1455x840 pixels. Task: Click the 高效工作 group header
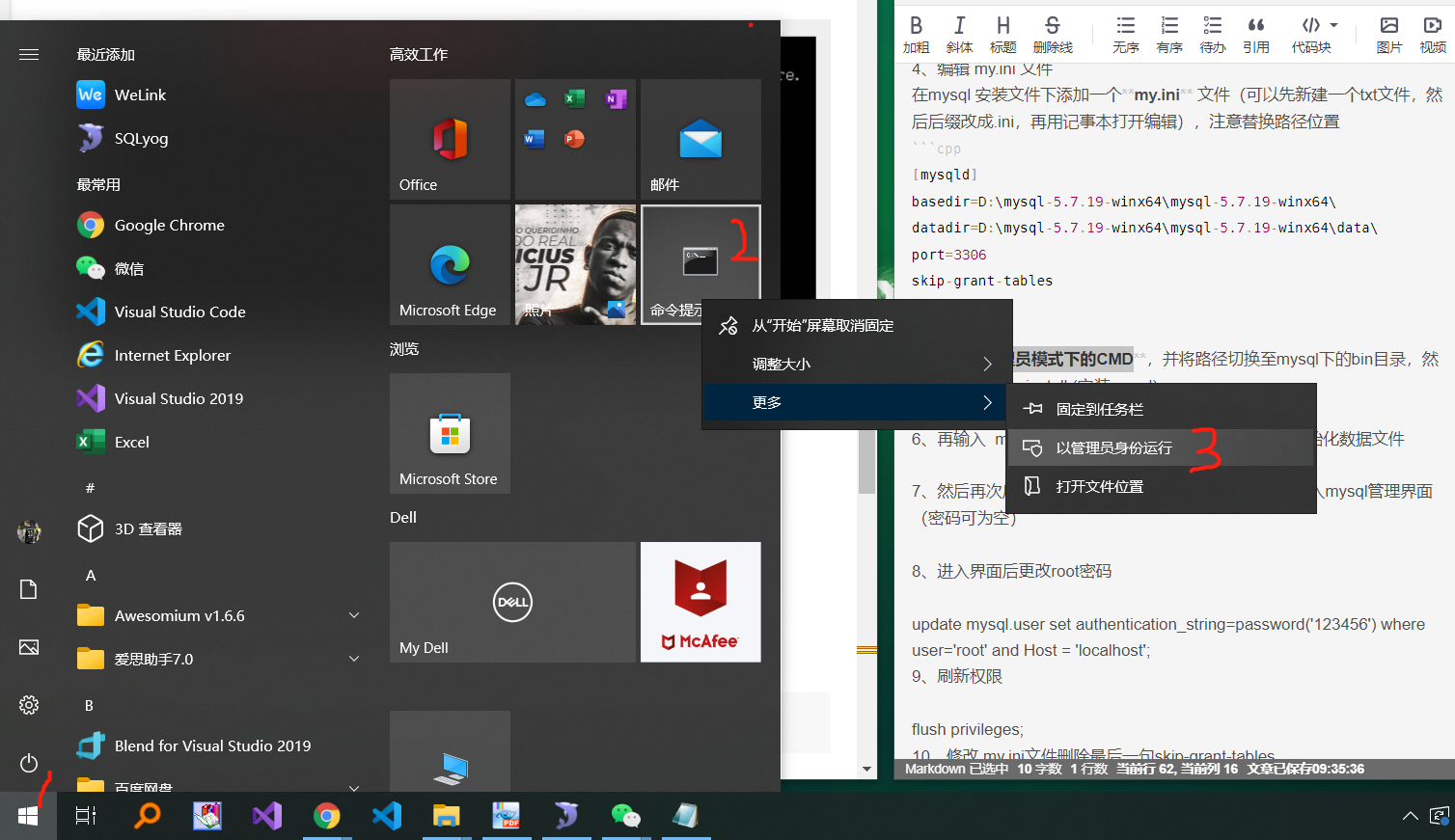pos(419,54)
